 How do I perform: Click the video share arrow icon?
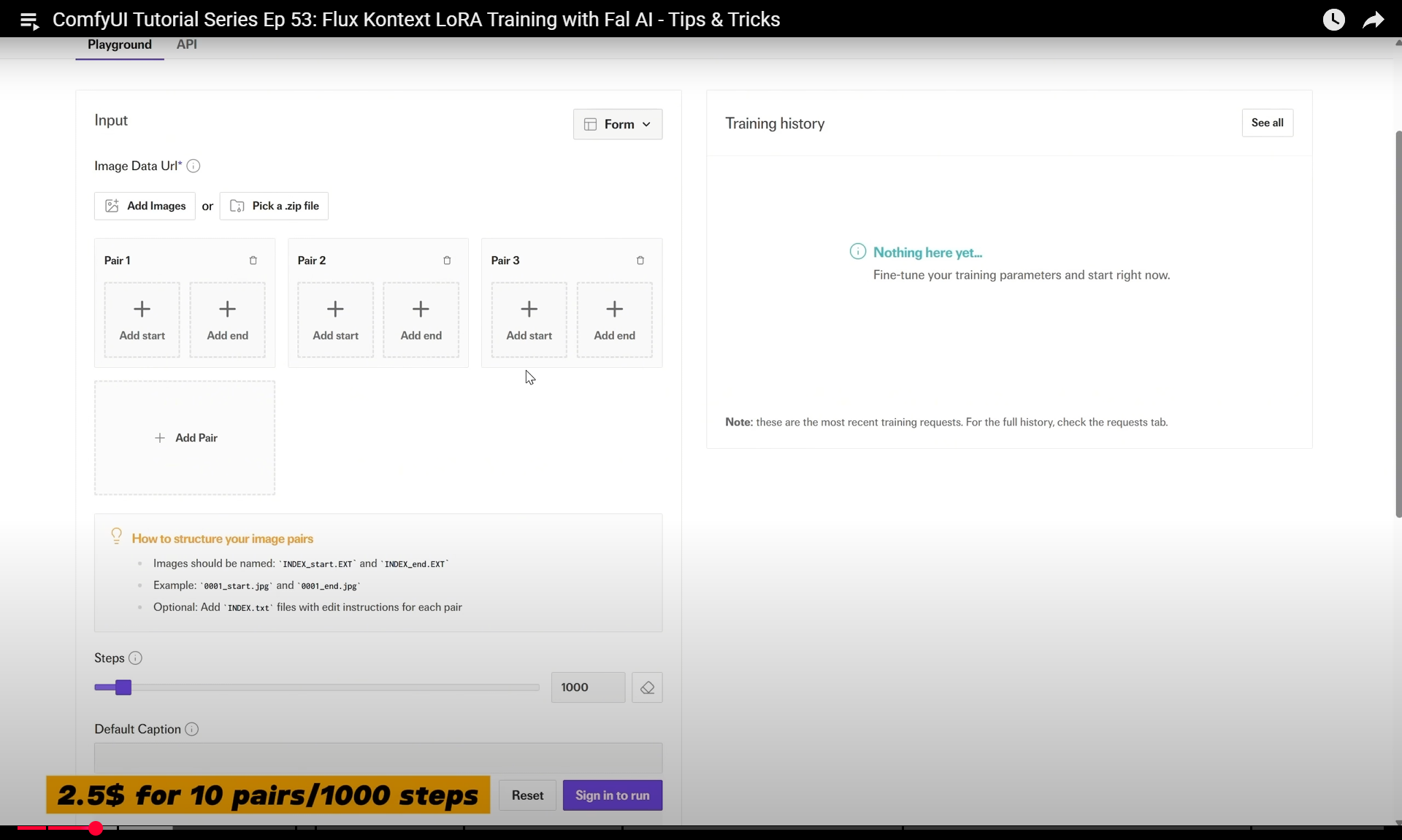click(1373, 20)
